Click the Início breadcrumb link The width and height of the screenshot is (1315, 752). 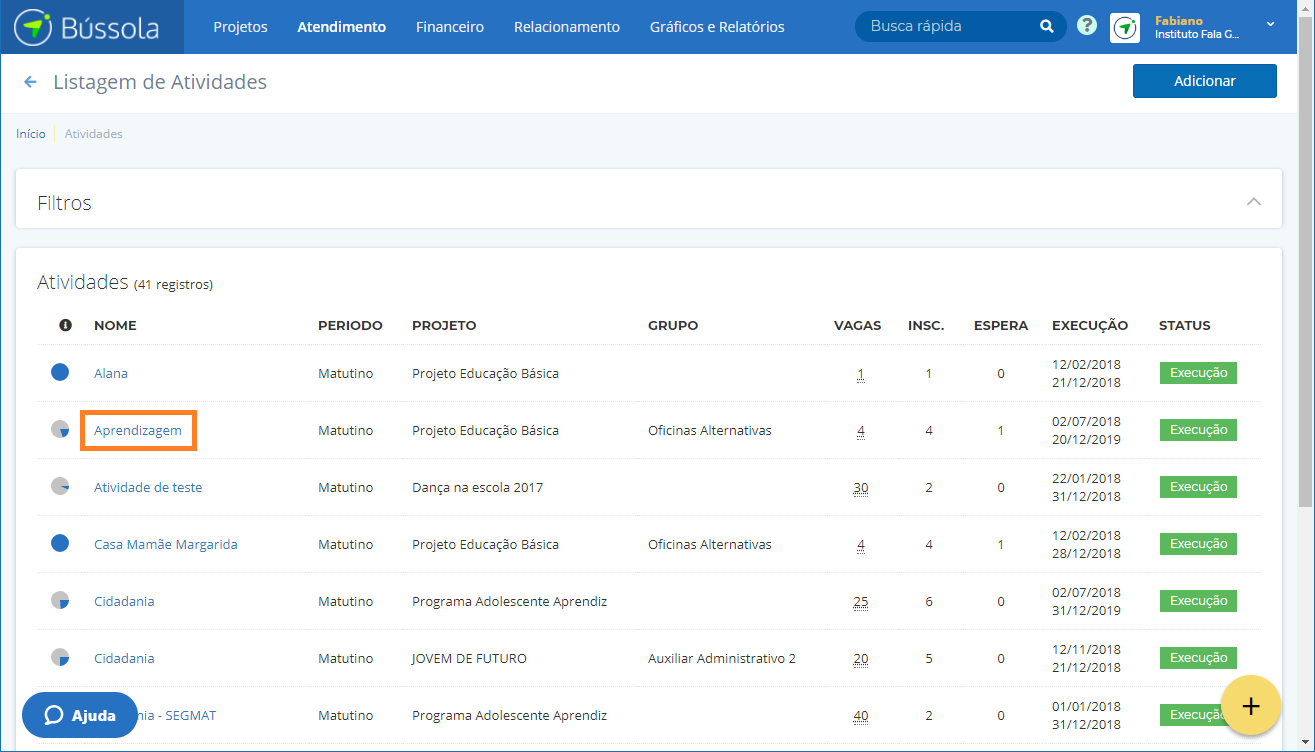(31, 133)
